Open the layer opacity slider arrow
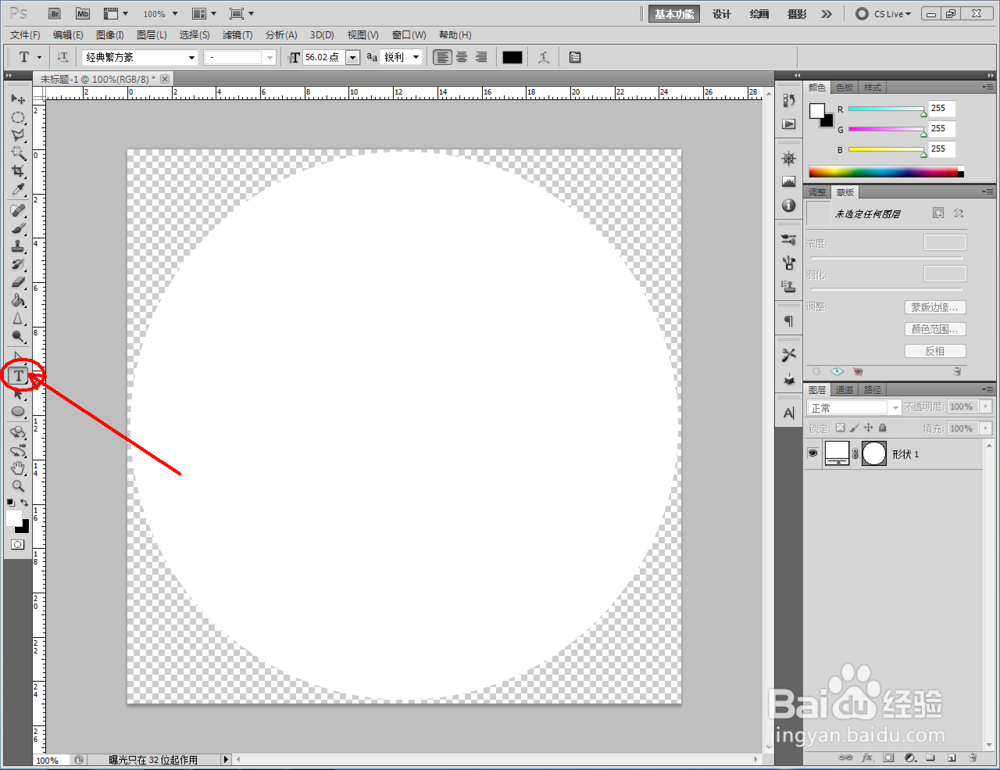Screen dimensions: 1000x770 pos(986,406)
